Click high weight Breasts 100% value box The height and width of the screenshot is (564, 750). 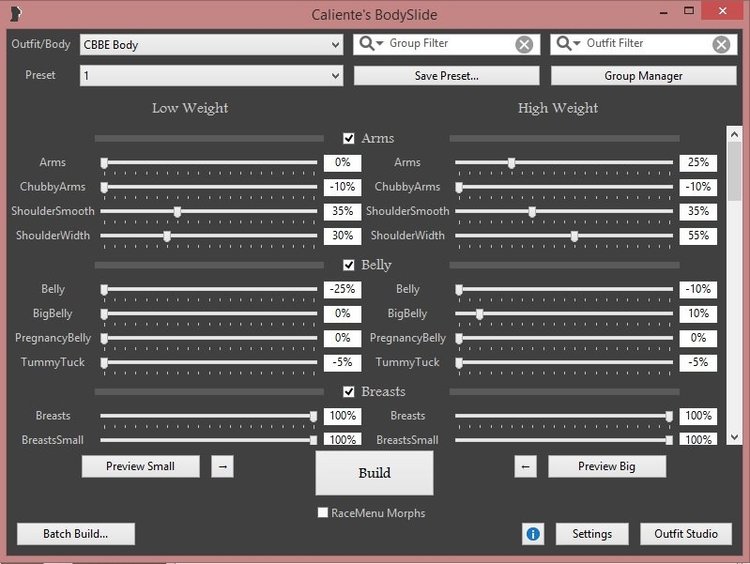tap(698, 416)
